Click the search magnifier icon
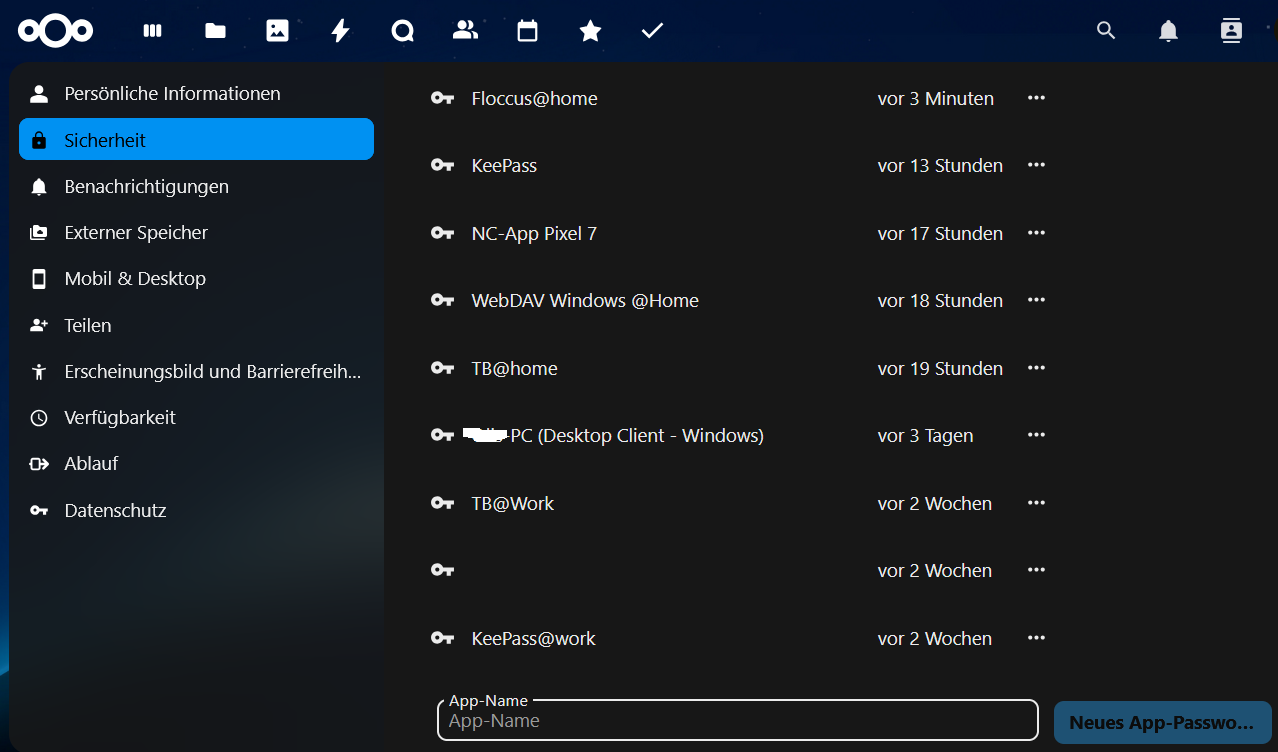1278x752 pixels. pos(1106,31)
